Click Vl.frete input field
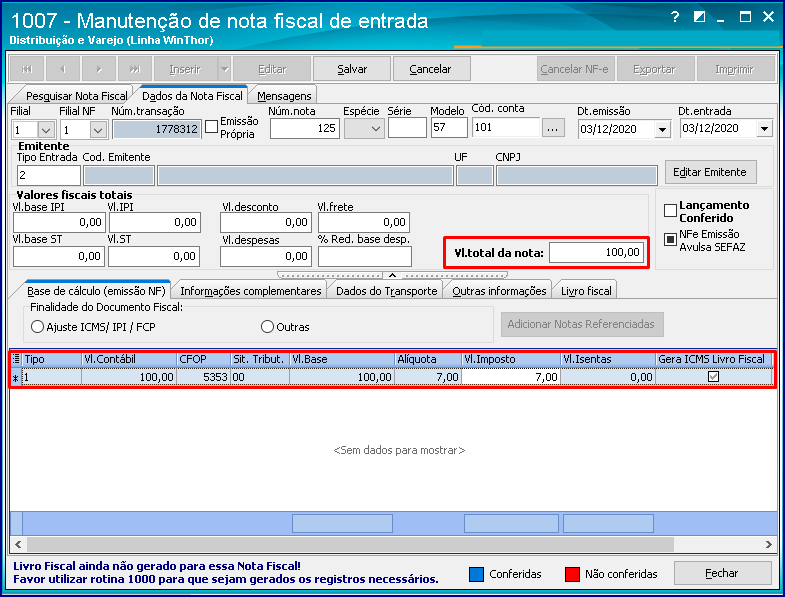 (x=364, y=222)
